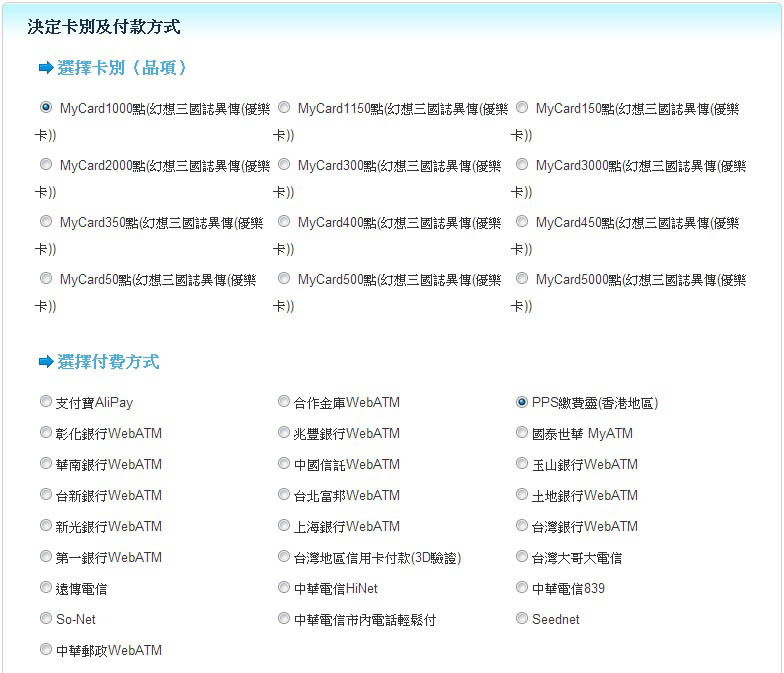Select 華南銀行WebATM payment option
This screenshot has width=784, height=673.
(46, 464)
